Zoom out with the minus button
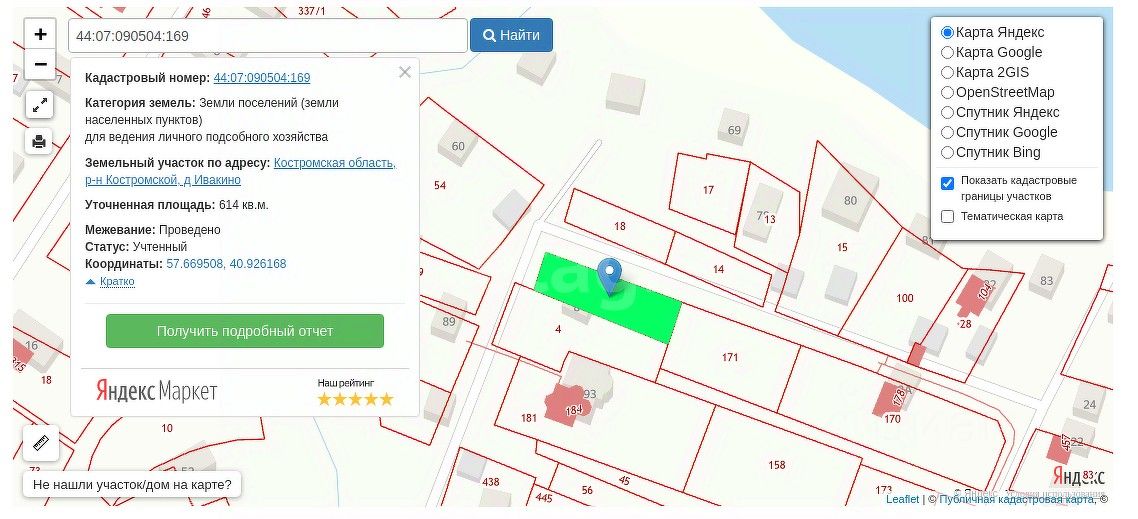The width and height of the screenshot is (1138, 519). [x=41, y=64]
